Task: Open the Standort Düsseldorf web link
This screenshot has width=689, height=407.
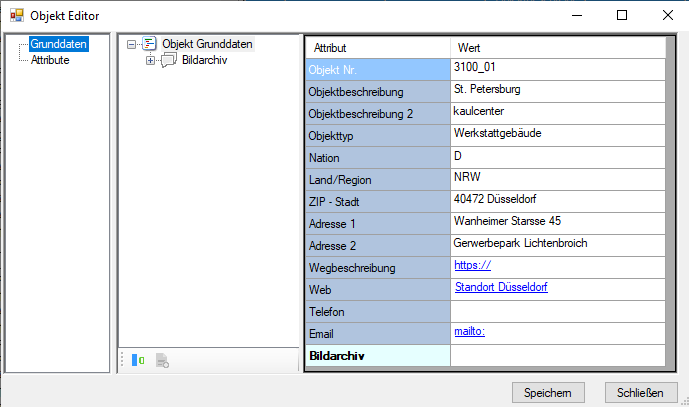Action: click(x=501, y=287)
